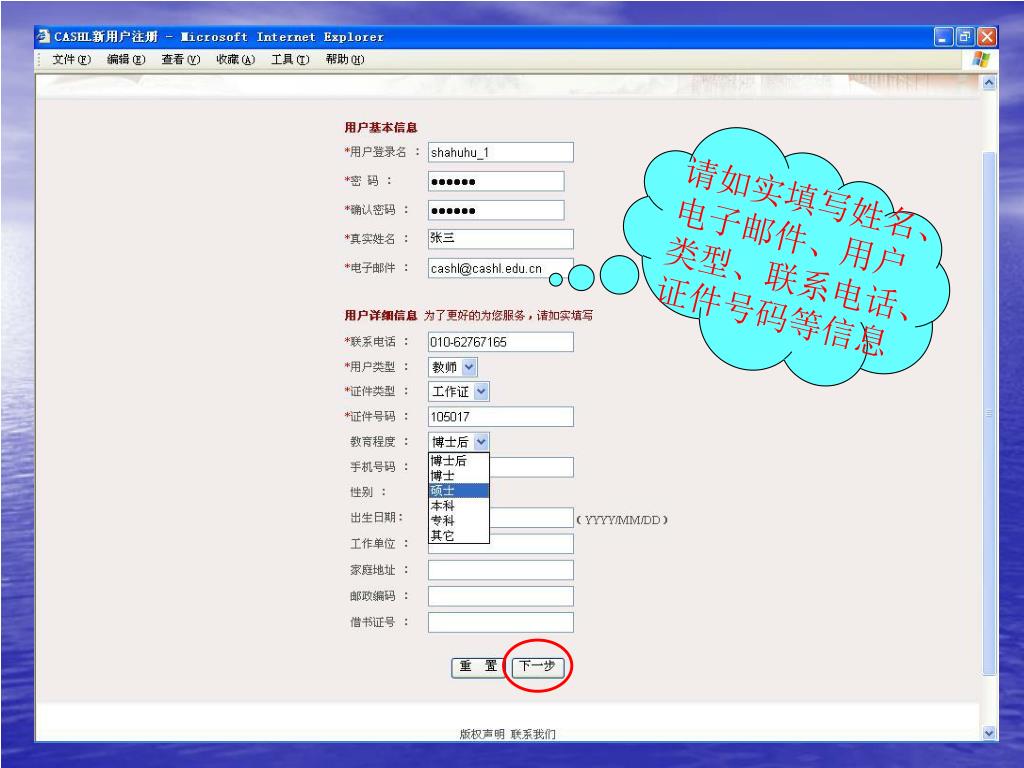Click the Internet Explorer title bar icon

tap(43, 37)
